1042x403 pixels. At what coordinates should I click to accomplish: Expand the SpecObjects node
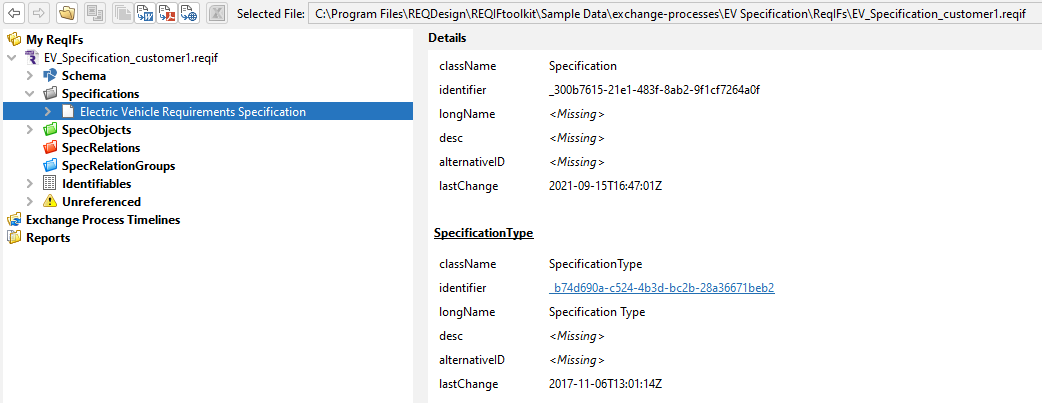(30, 130)
